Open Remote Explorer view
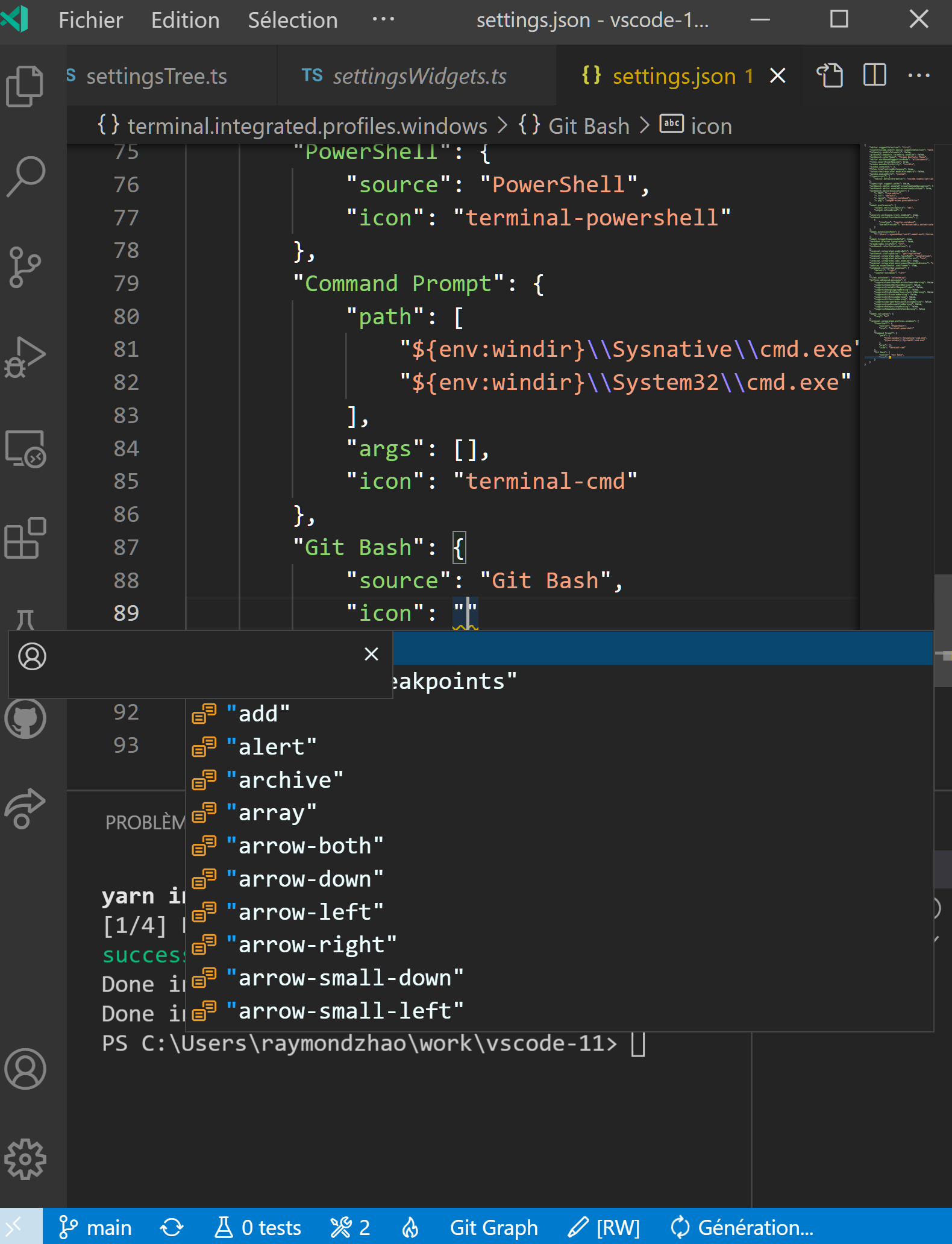This screenshot has height=1244, width=952. click(25, 448)
